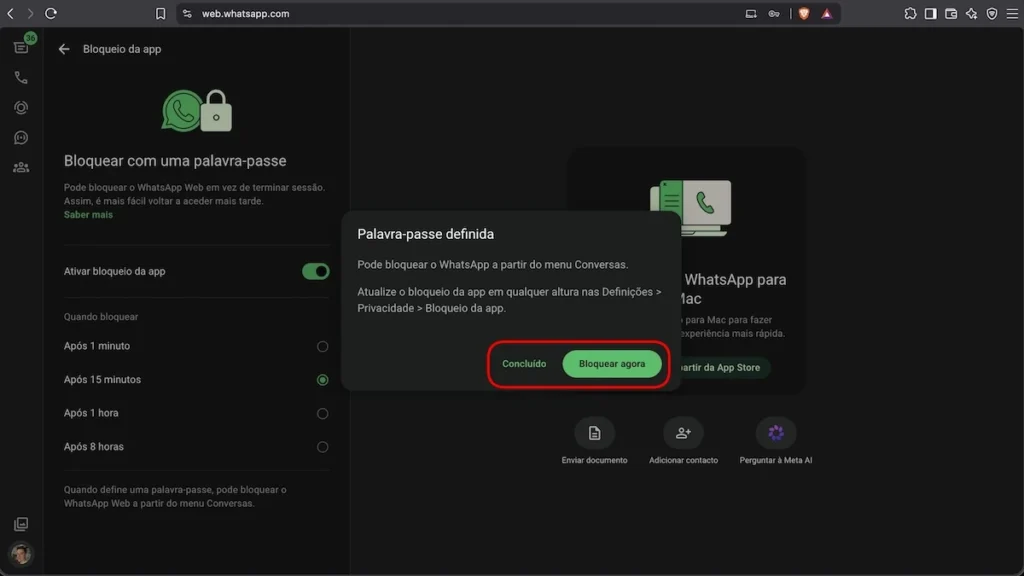The image size is (1024, 576).
Task: Click the Enviar documento icon
Action: point(594,433)
